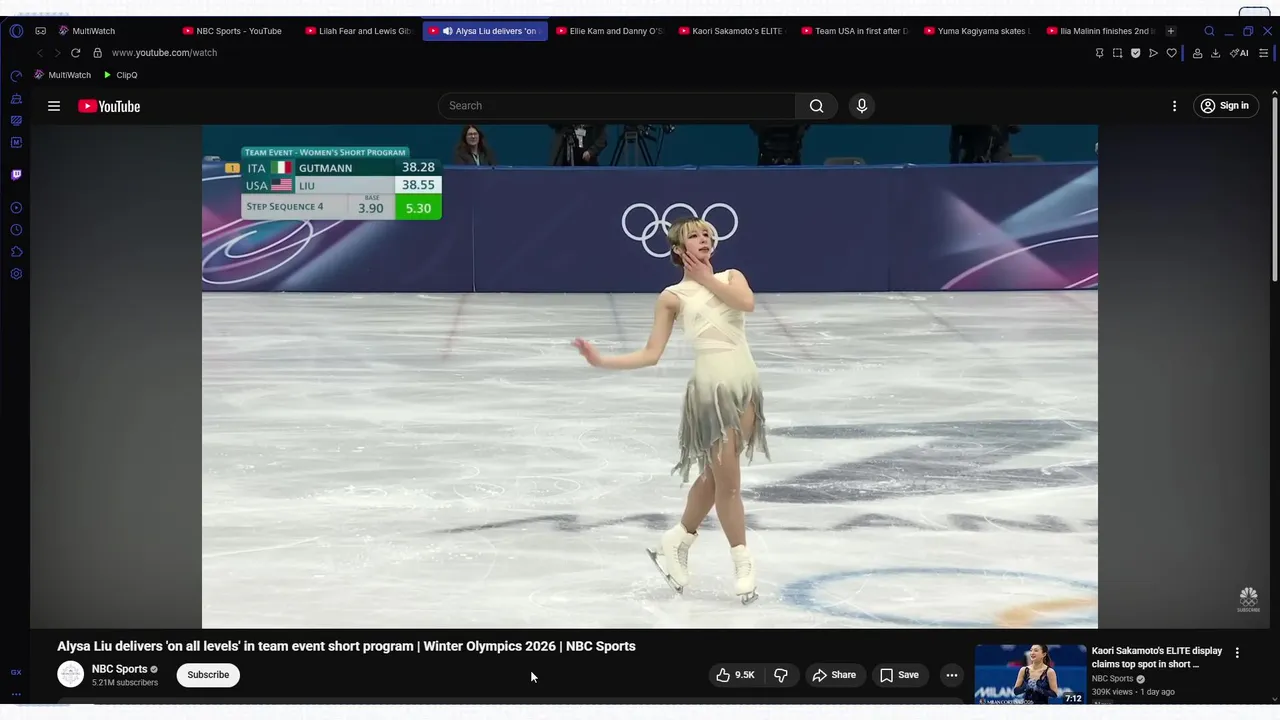Start voice search with the microphone icon

pyautogui.click(x=862, y=106)
